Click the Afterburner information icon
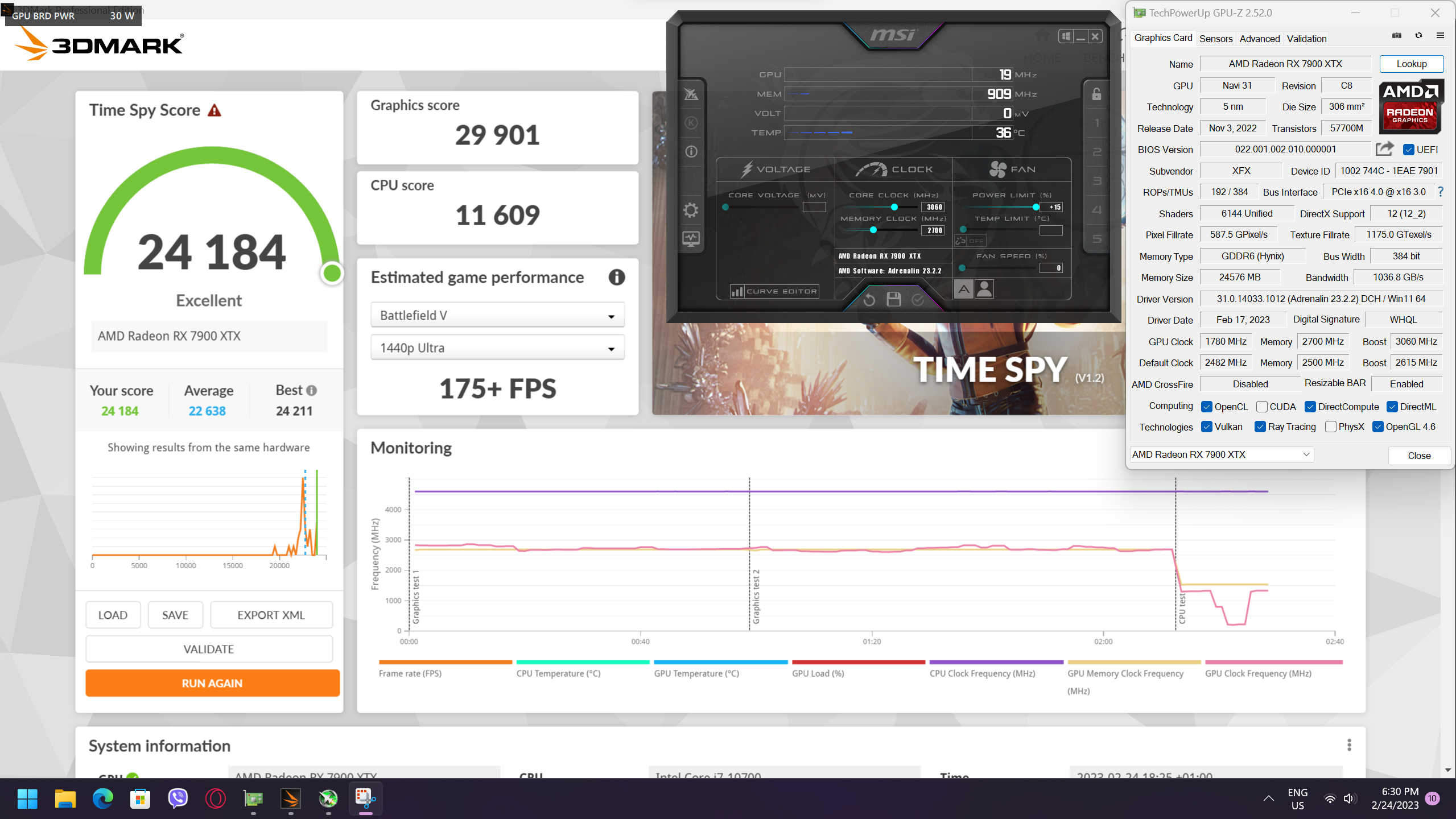The image size is (1456, 819). (691, 151)
